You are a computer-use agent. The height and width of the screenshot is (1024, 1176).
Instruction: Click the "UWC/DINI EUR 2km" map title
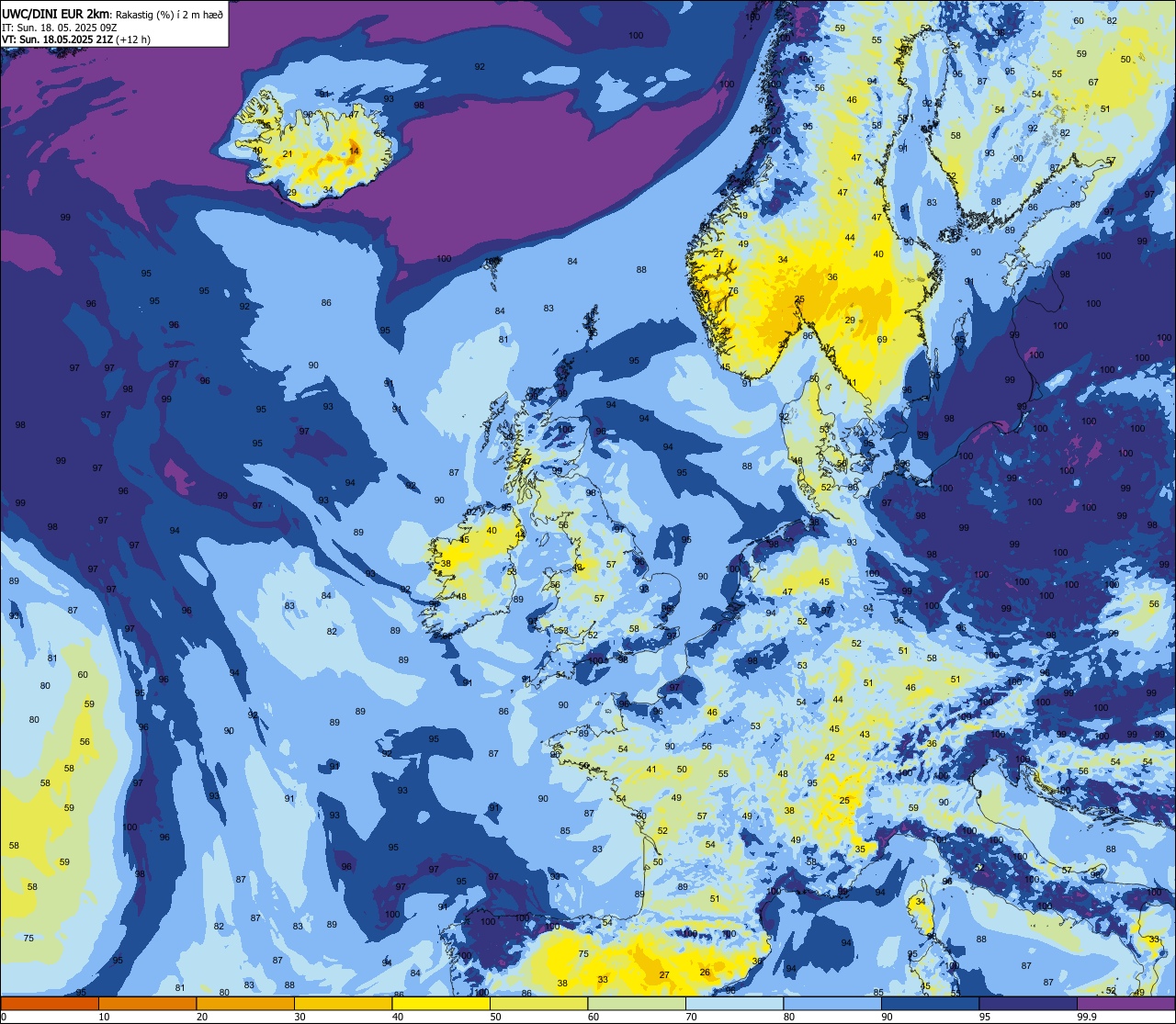(54, 13)
